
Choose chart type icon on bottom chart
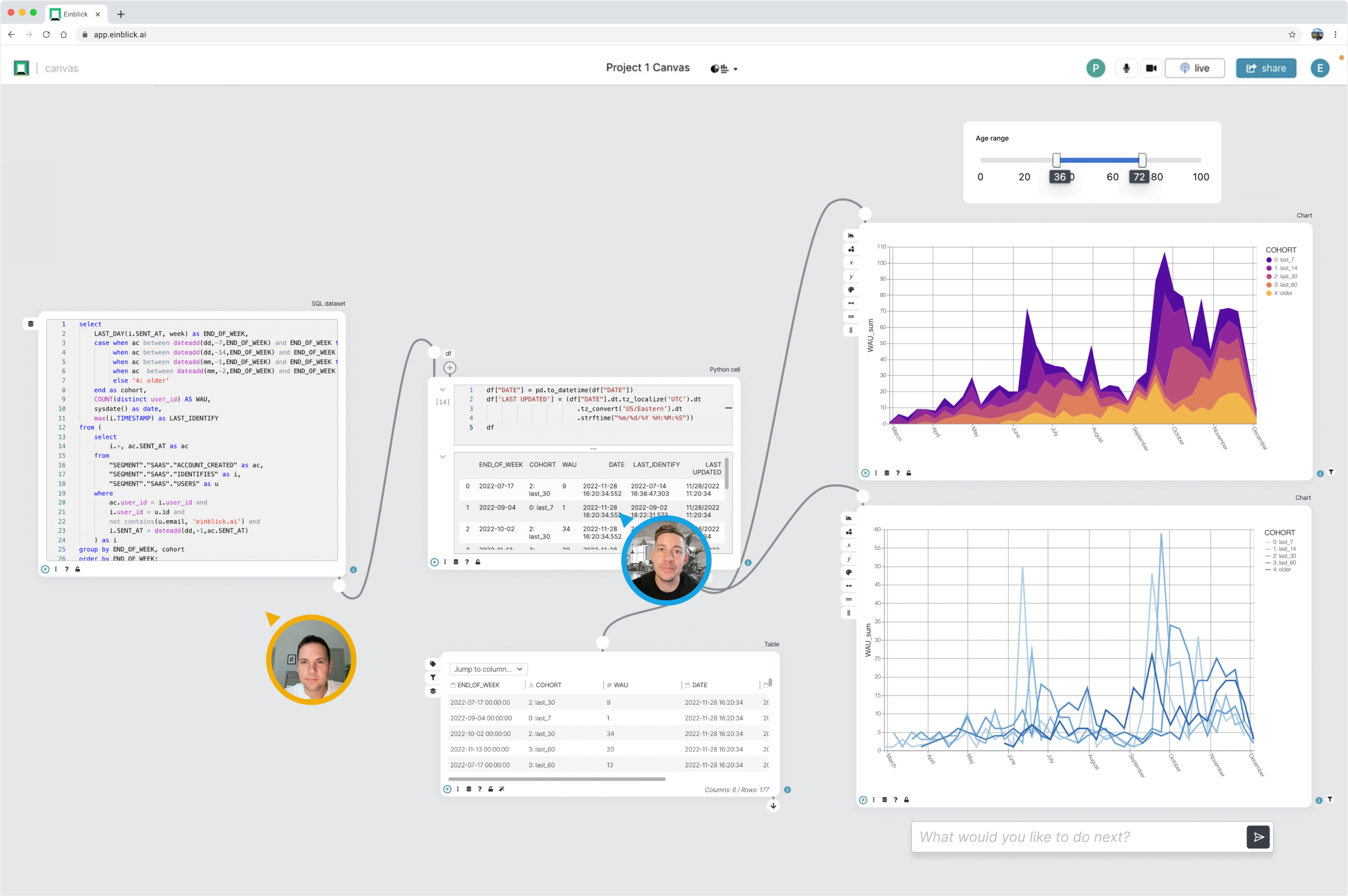[849, 518]
